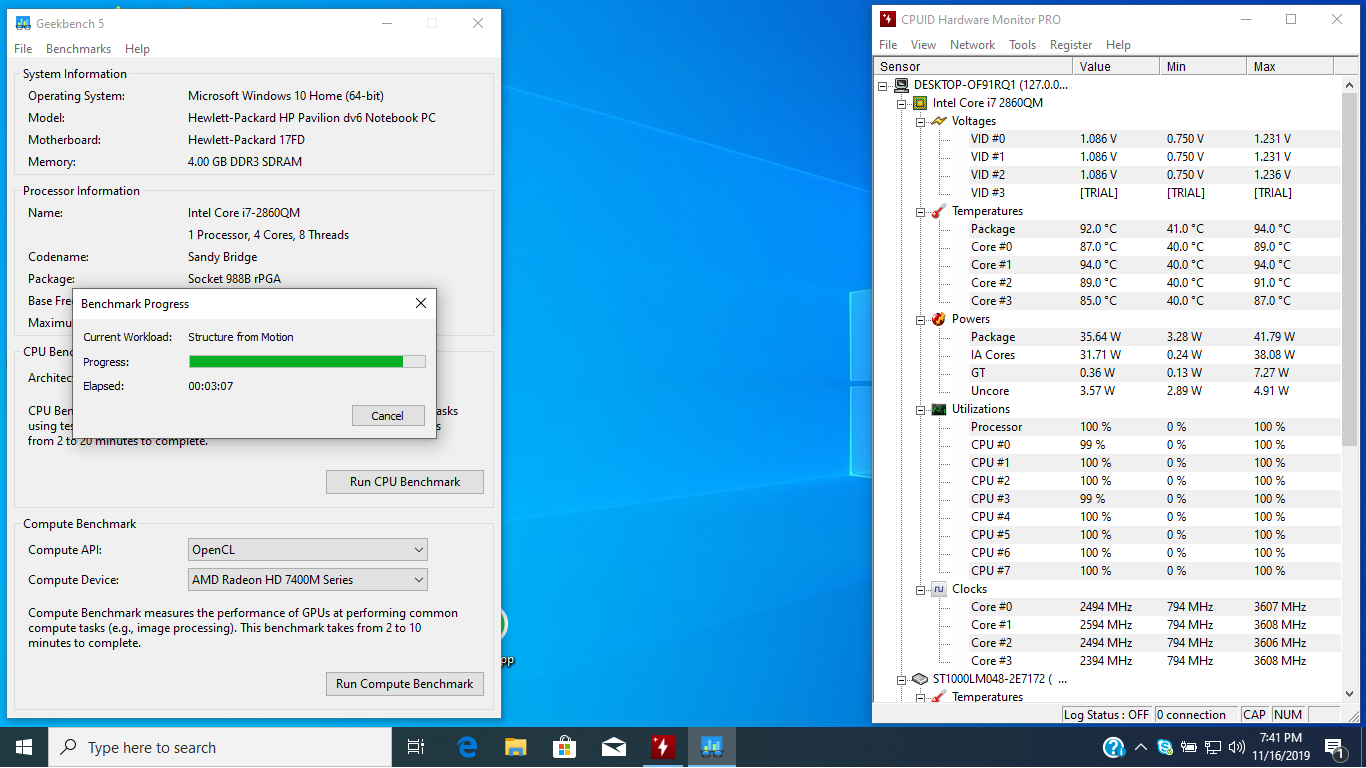The image size is (1366, 768).
Task: Click the flame icon beside Powers
Action: [x=938, y=318]
